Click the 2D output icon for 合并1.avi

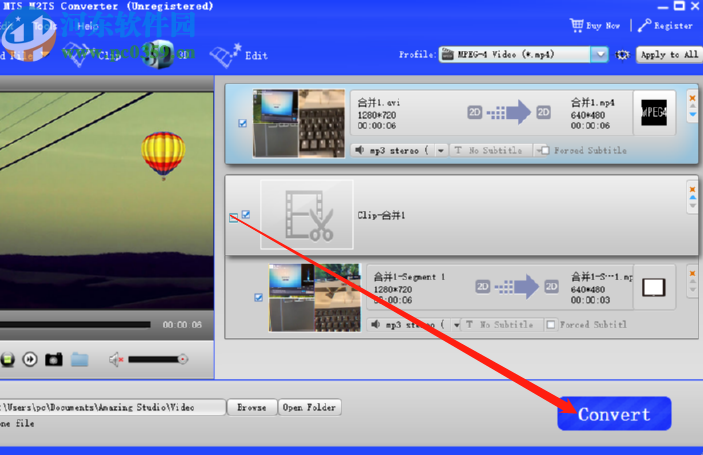pos(543,113)
